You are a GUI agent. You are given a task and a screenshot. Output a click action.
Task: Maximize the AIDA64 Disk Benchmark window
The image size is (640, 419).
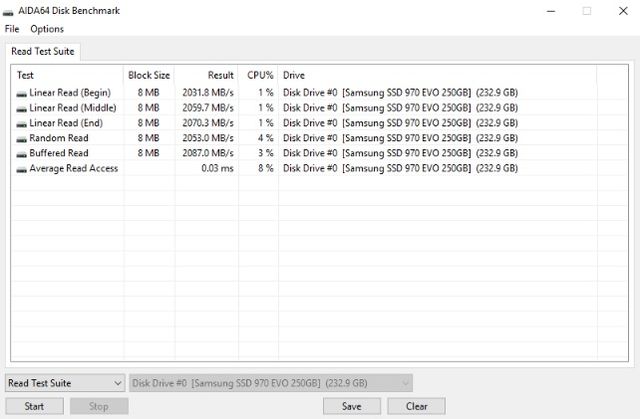586,11
